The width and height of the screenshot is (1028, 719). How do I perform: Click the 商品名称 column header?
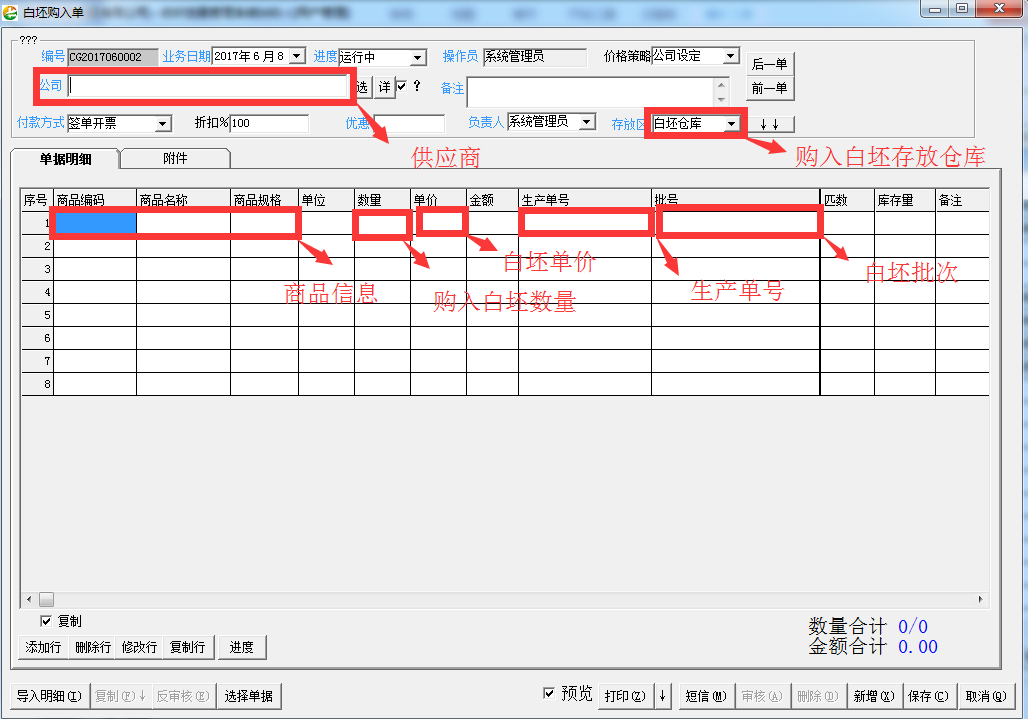(184, 200)
